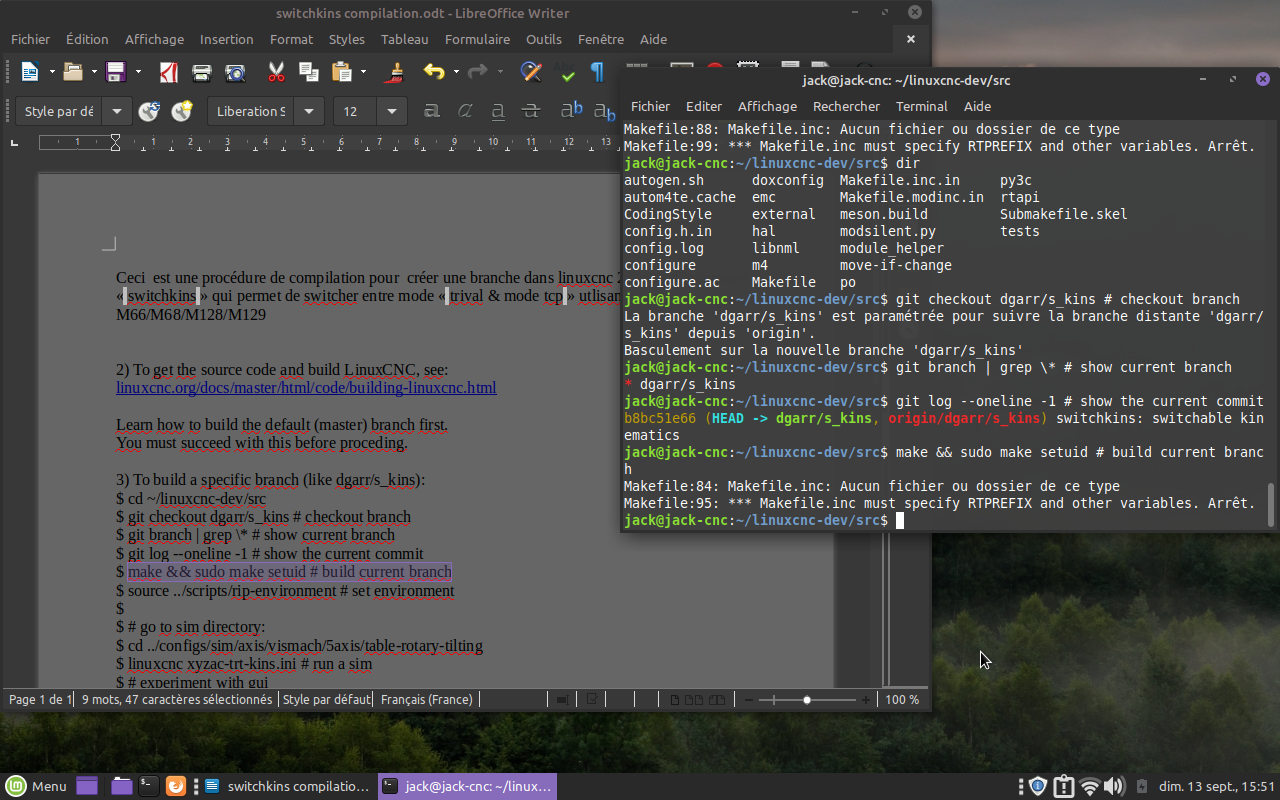Click the Français (France) language field
The height and width of the screenshot is (800, 1280).
tap(427, 699)
